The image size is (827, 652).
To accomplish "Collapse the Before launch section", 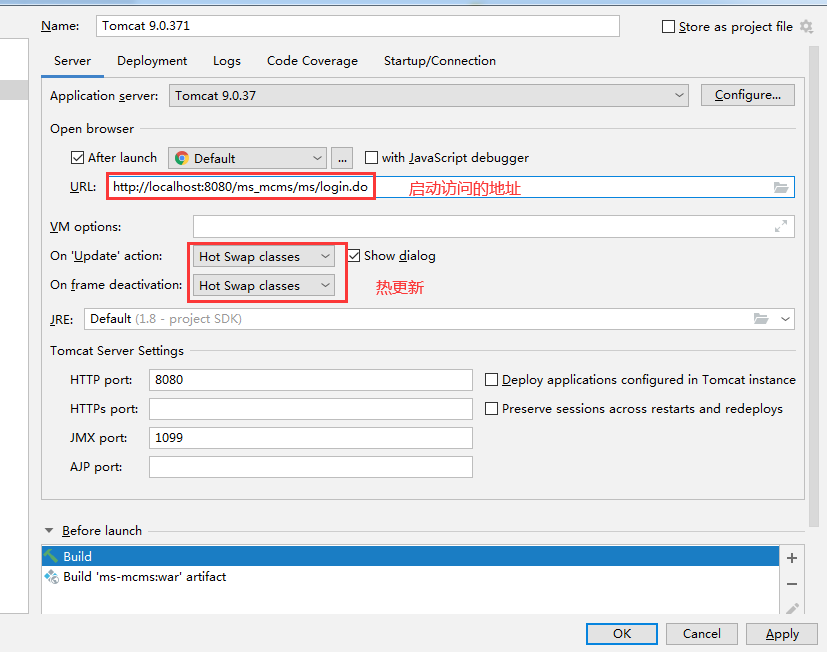I will (49, 531).
